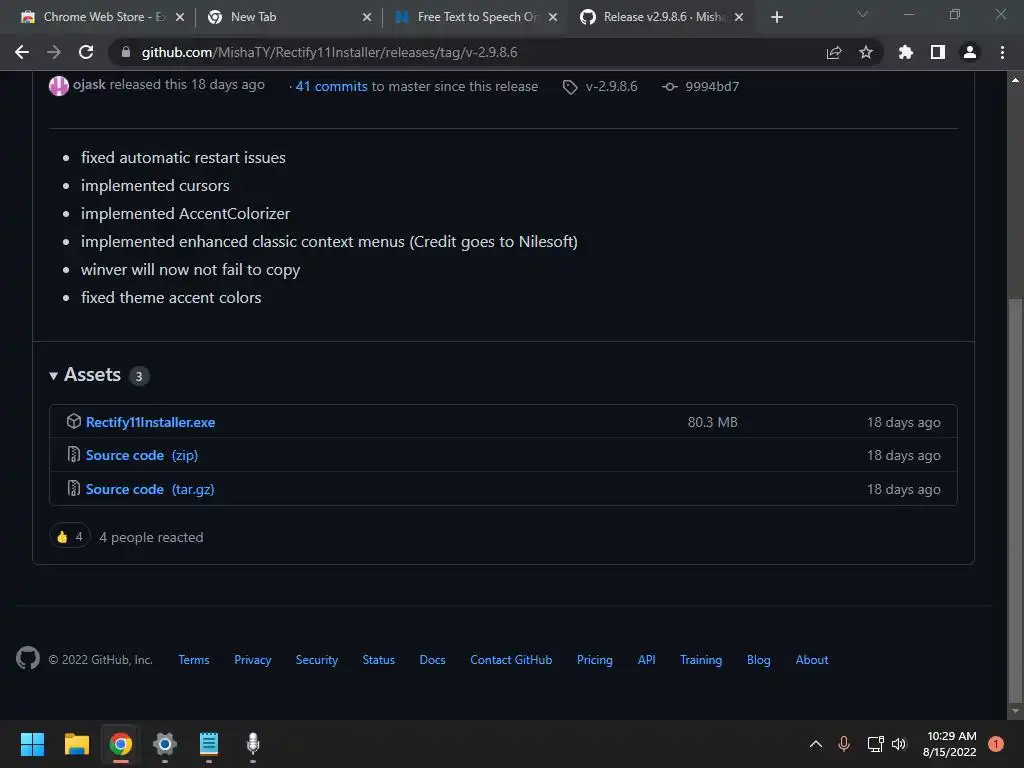Click the padlock site info icon
The image size is (1024, 768).
tap(126, 52)
